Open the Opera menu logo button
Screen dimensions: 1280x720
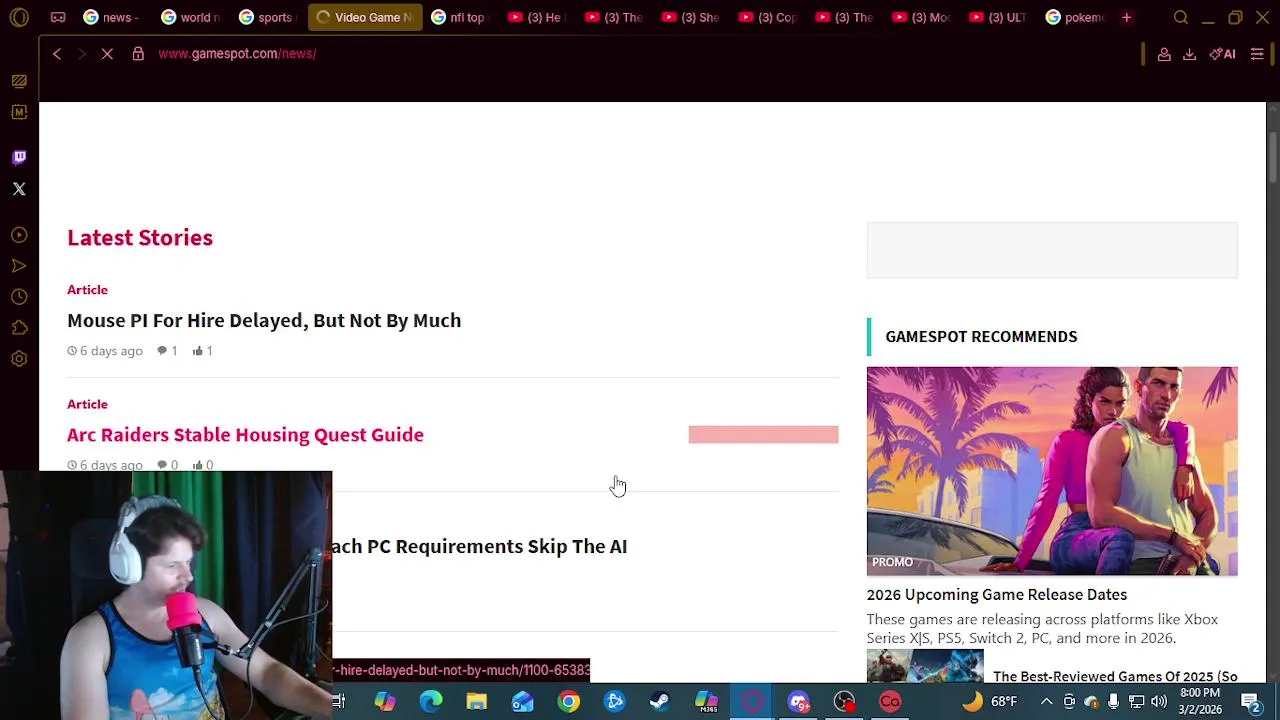tap(19, 17)
